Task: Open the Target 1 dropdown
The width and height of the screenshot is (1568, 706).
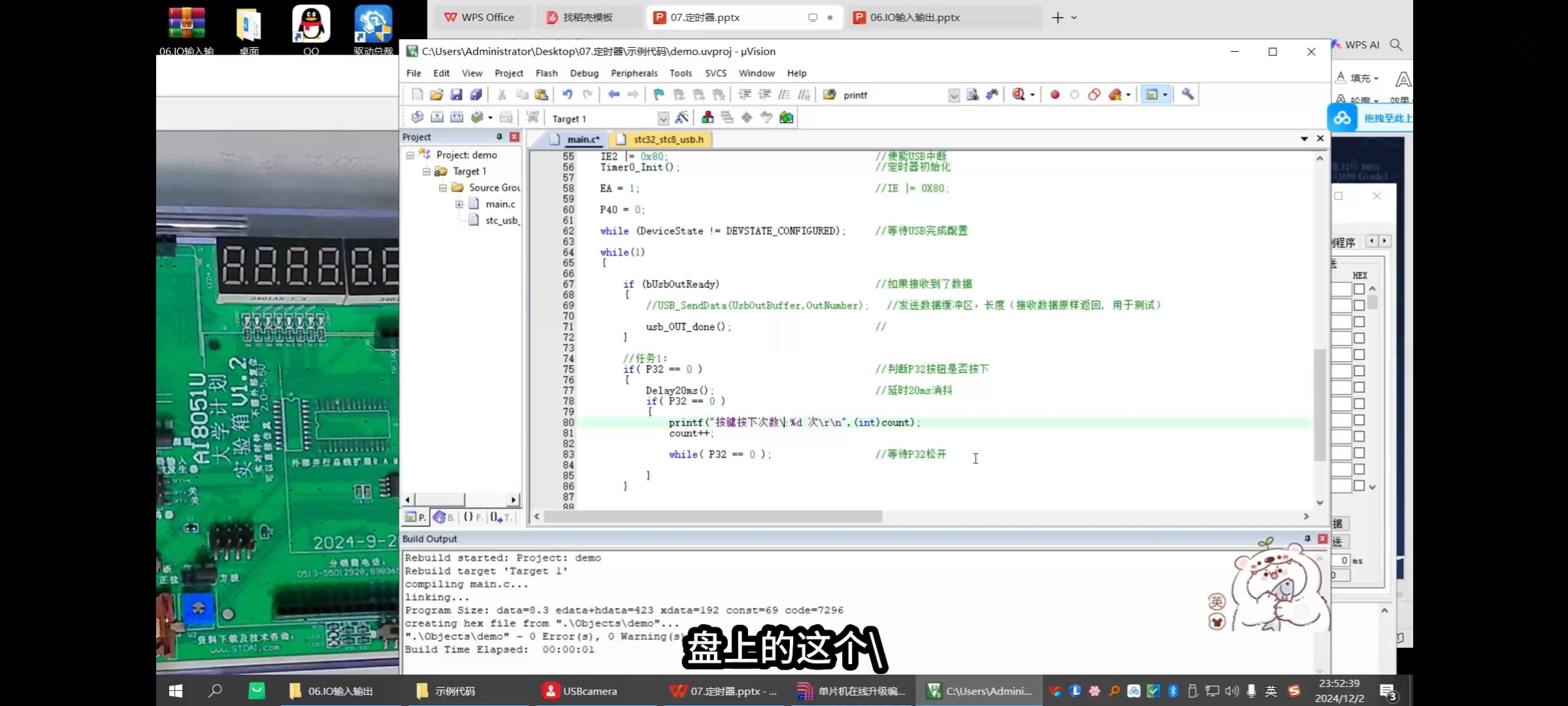Action: (x=663, y=119)
